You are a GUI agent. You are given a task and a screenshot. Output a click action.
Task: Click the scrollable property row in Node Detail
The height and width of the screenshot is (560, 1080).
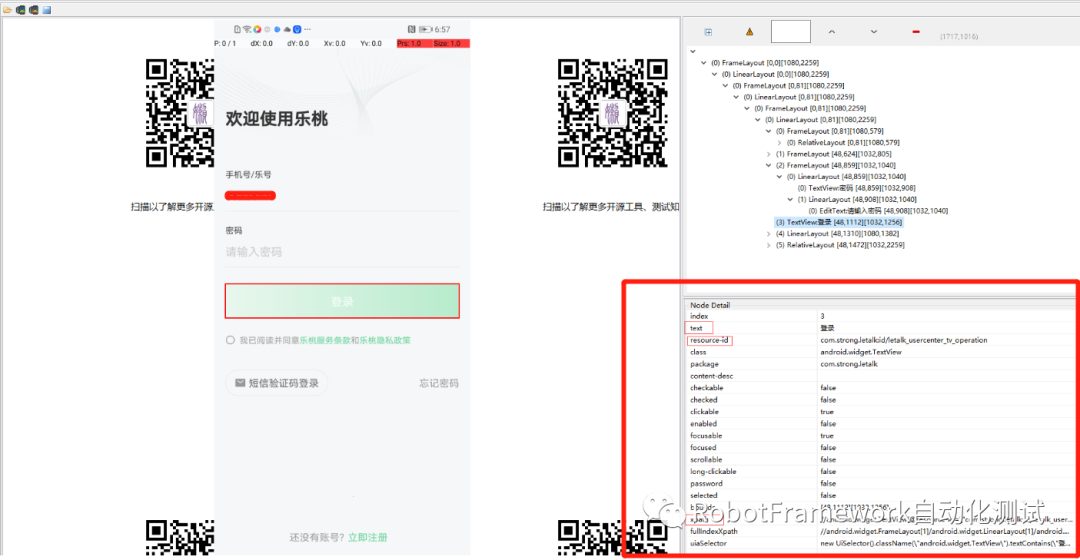[881, 459]
